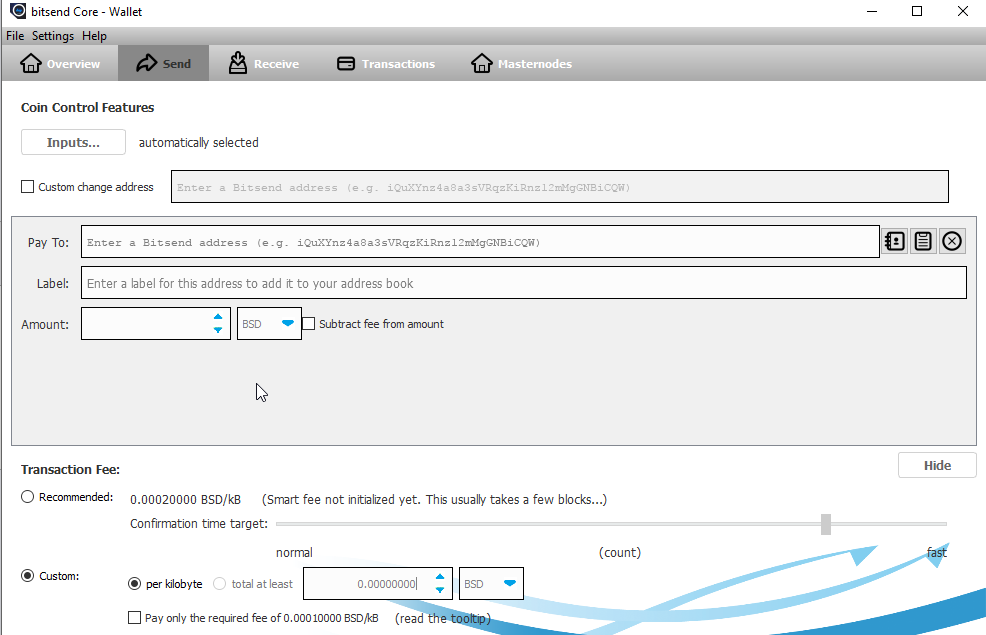
Task: Select the Recommended fee radio button
Action: click(28, 497)
